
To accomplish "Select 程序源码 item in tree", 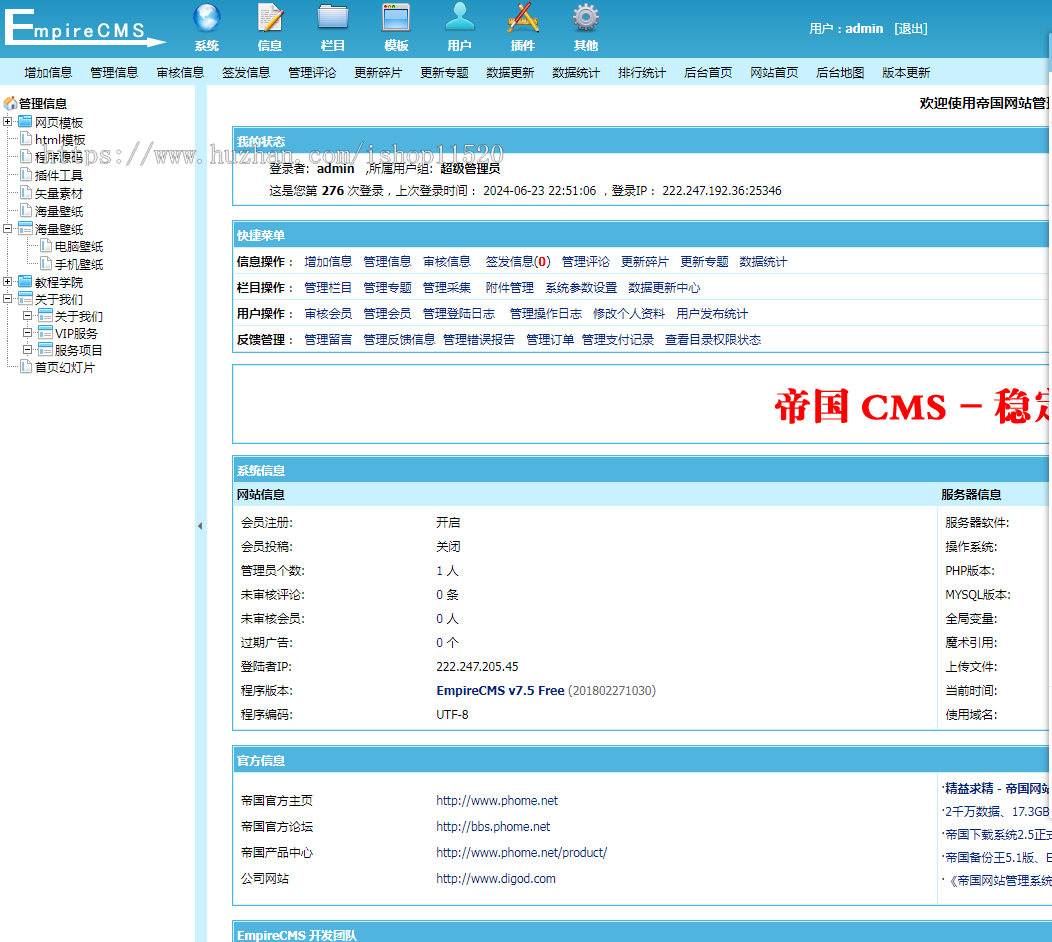I will click(59, 157).
